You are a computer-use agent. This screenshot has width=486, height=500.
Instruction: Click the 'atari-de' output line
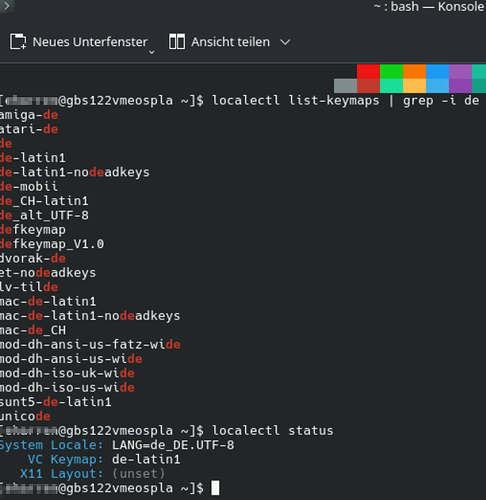tap(29, 129)
